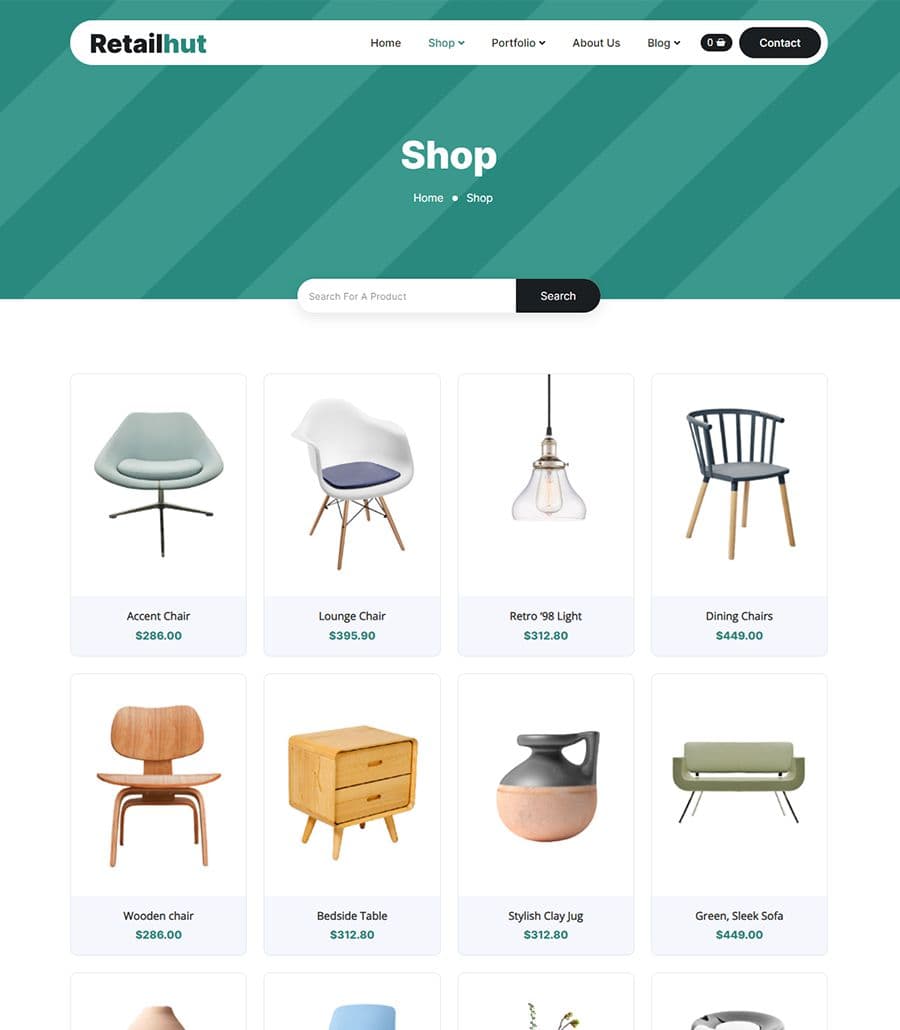Open the Accent Chair product image
The image size is (900, 1030).
click(x=158, y=485)
